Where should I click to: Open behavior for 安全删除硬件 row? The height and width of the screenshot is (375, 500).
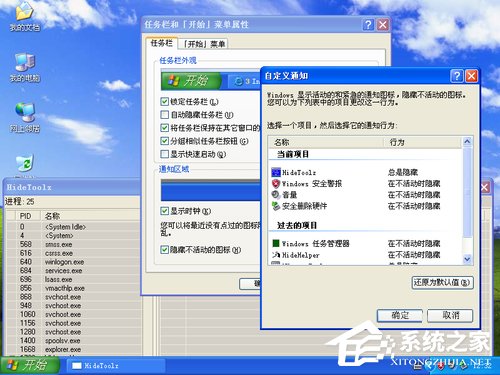point(414,206)
